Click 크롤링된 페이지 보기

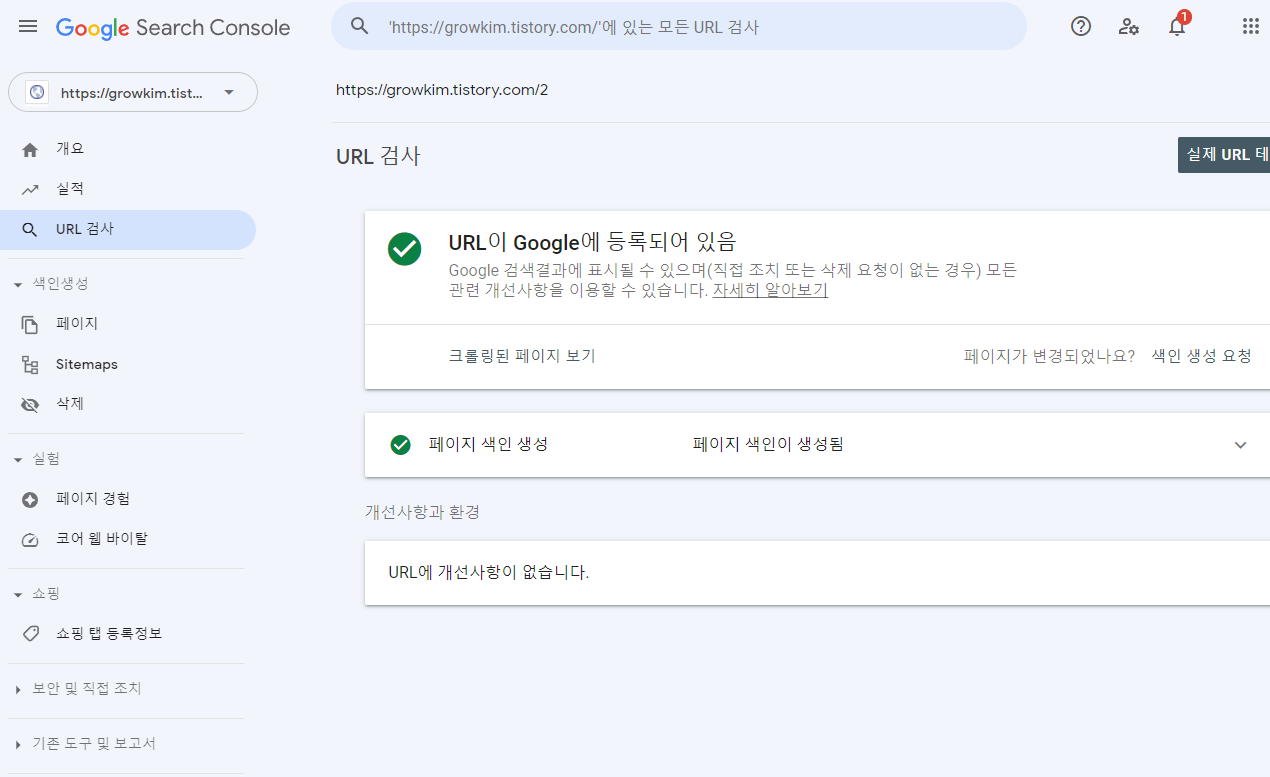(522, 356)
